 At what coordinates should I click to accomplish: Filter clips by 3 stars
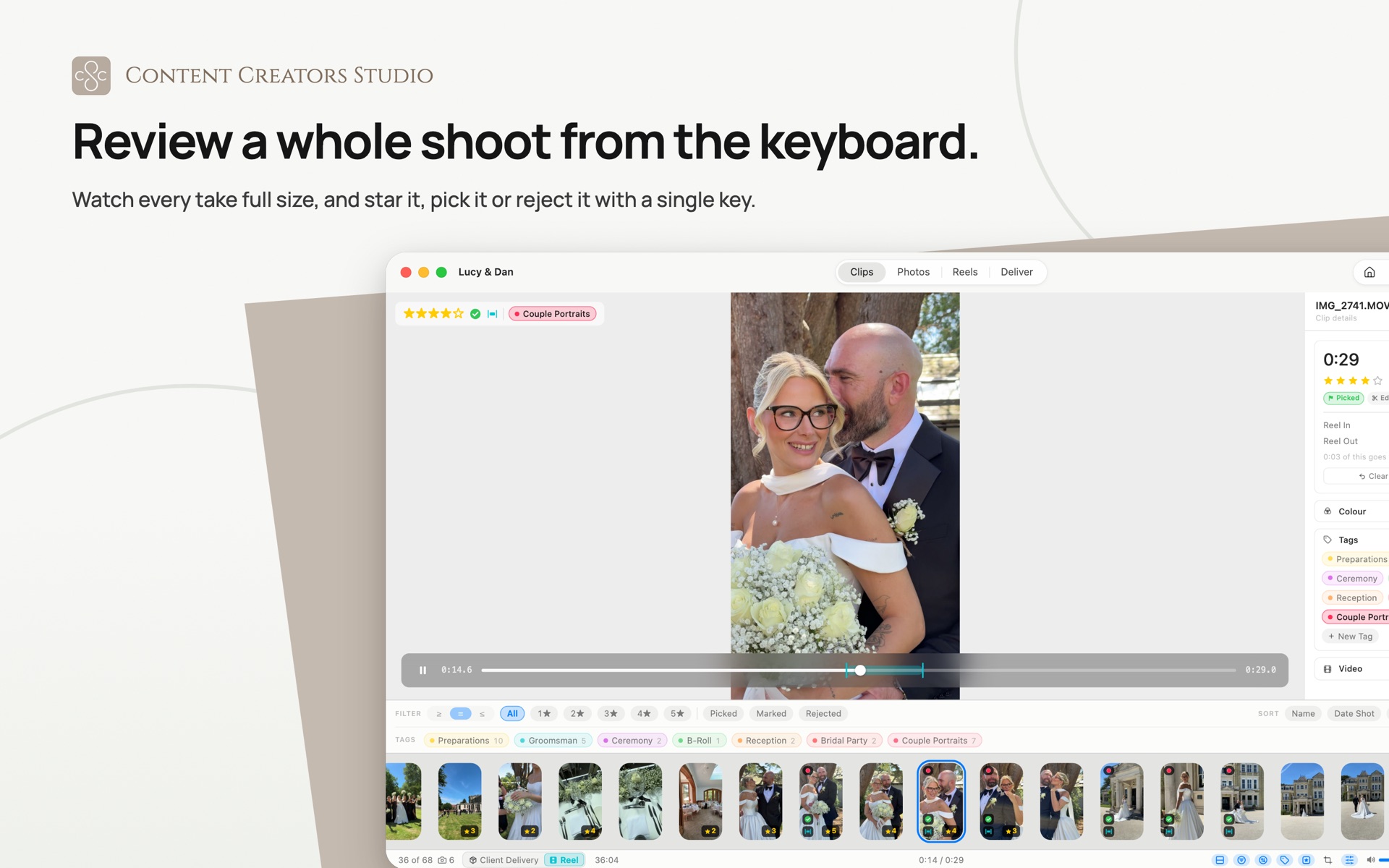611,714
